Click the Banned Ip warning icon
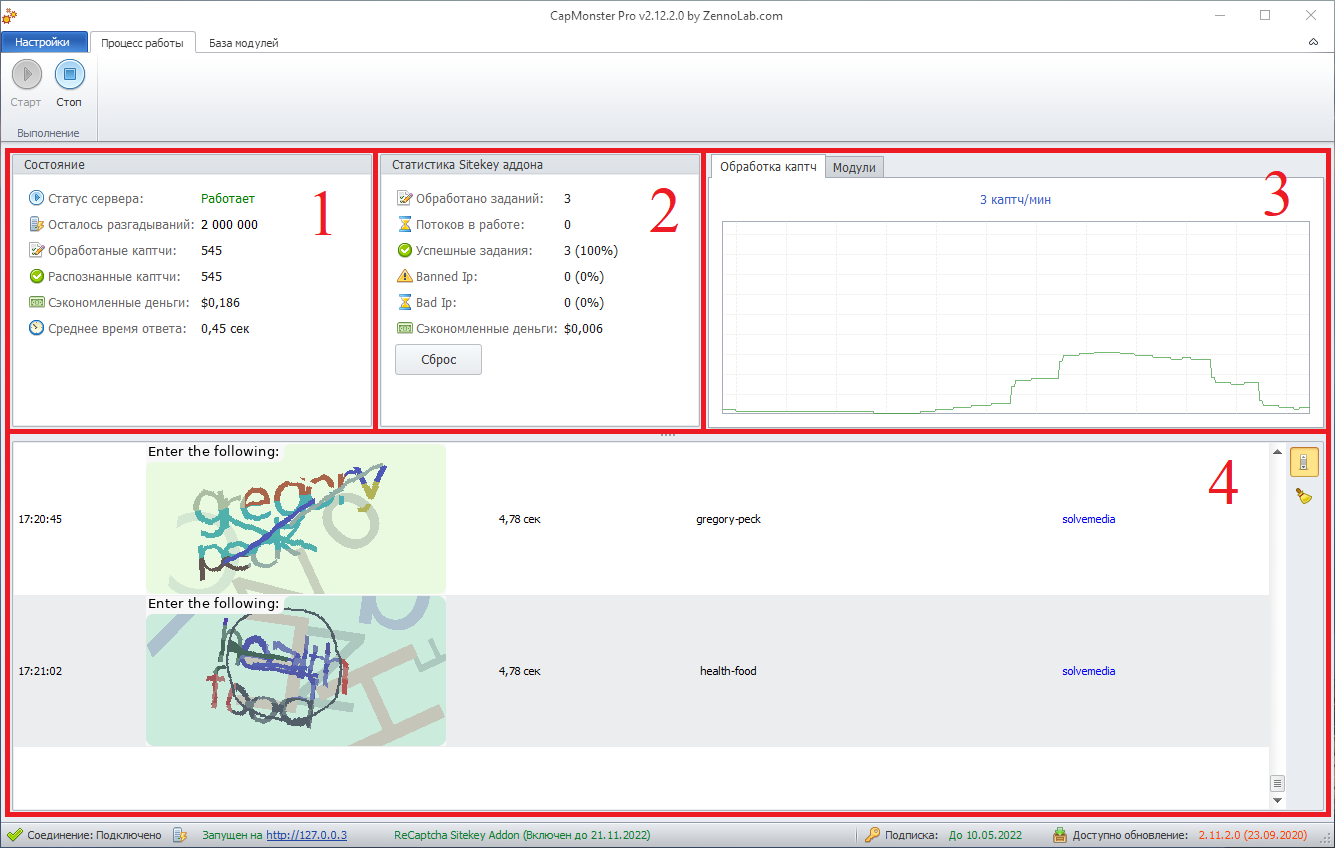The image size is (1335, 848). point(404,276)
